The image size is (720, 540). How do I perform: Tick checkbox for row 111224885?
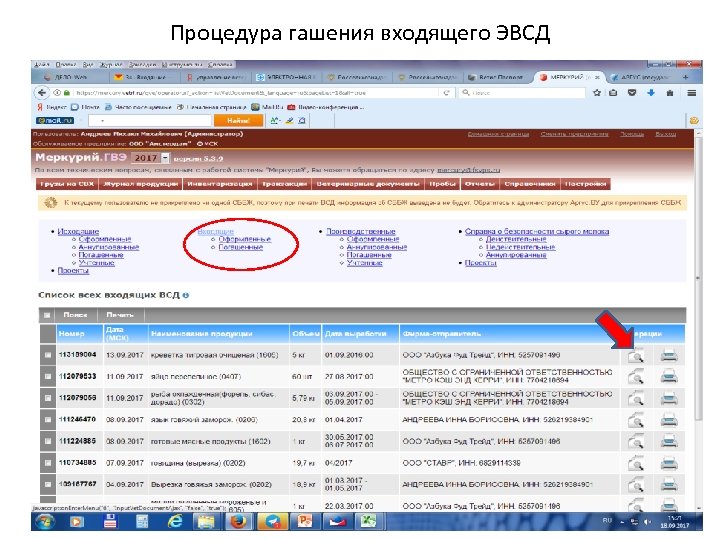pos(47,441)
